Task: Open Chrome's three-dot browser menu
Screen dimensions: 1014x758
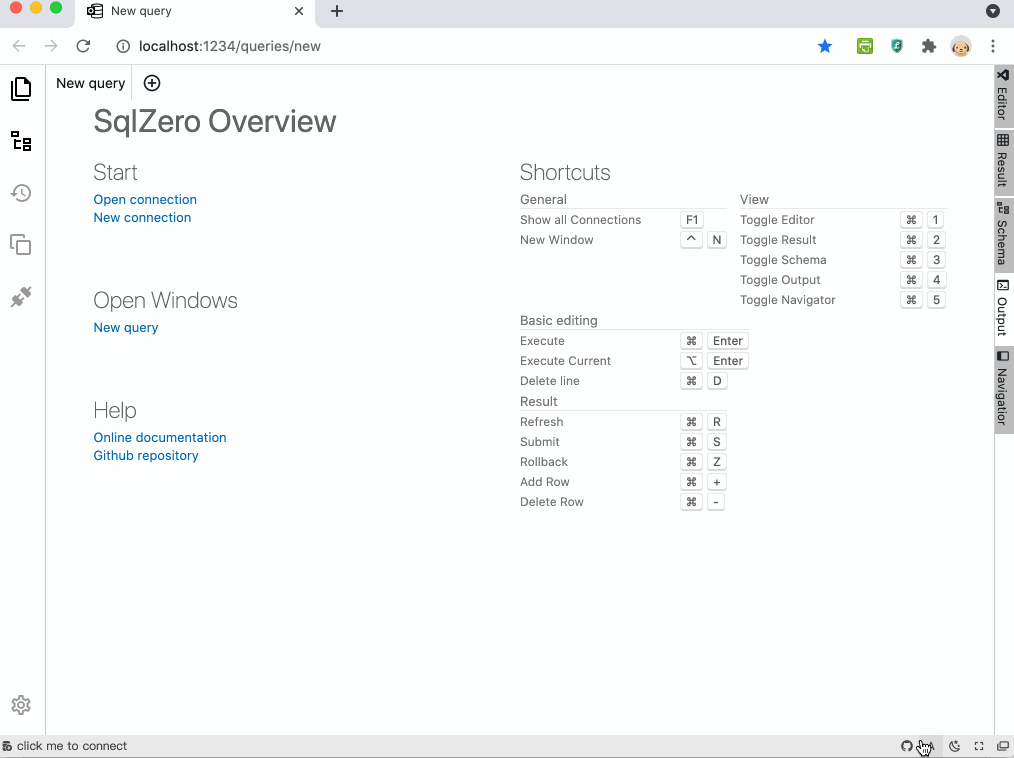Action: [x=993, y=46]
